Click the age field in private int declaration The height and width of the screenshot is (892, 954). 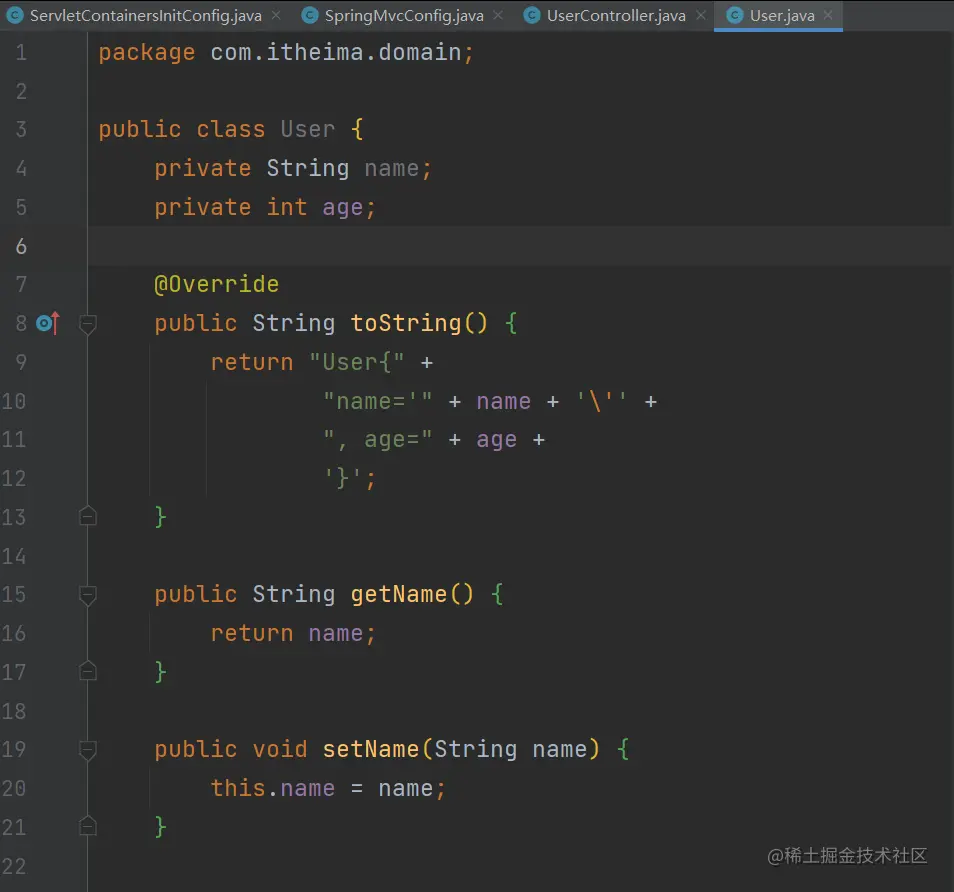tap(343, 208)
